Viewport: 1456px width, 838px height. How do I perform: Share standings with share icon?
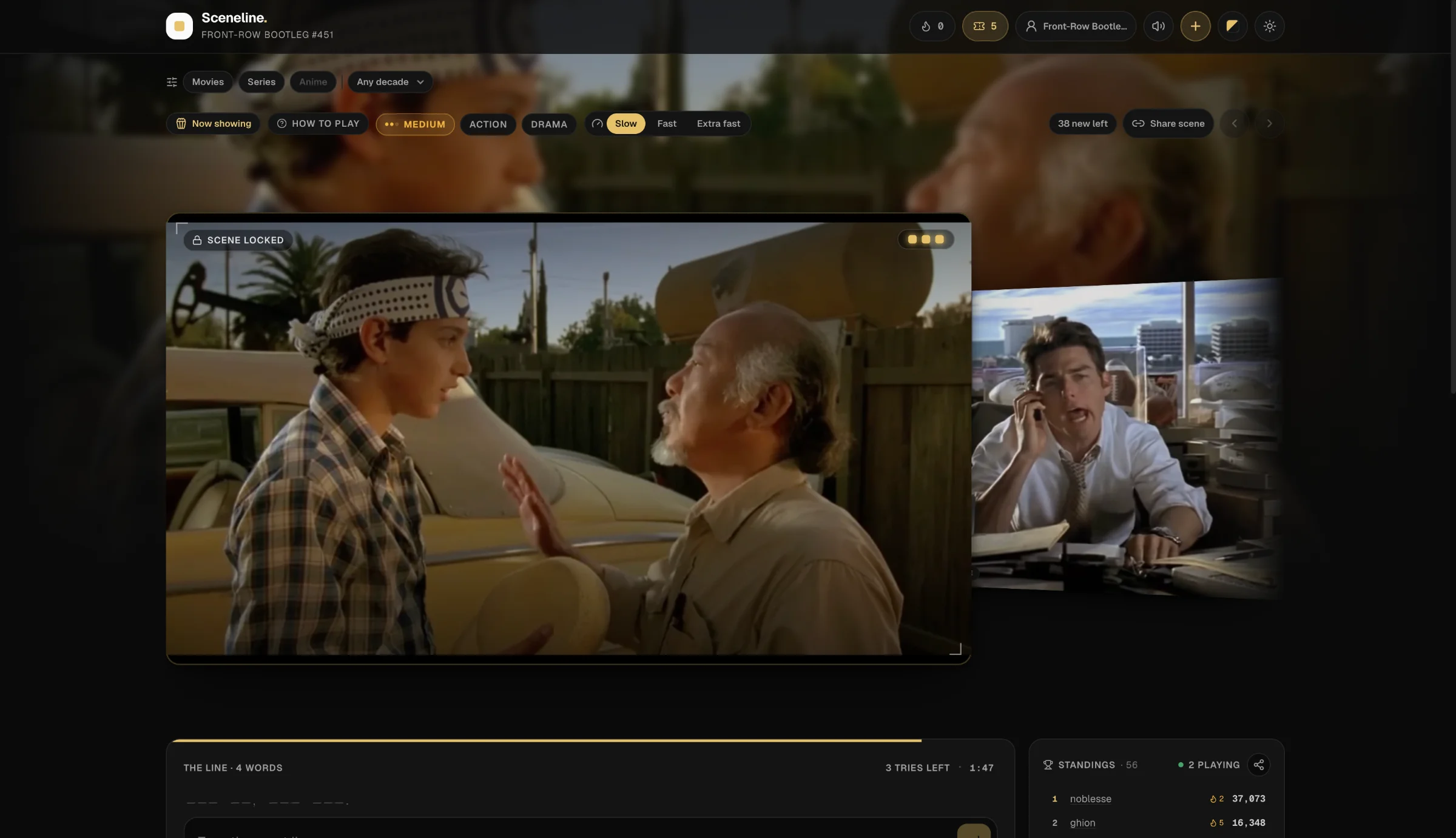(x=1259, y=765)
